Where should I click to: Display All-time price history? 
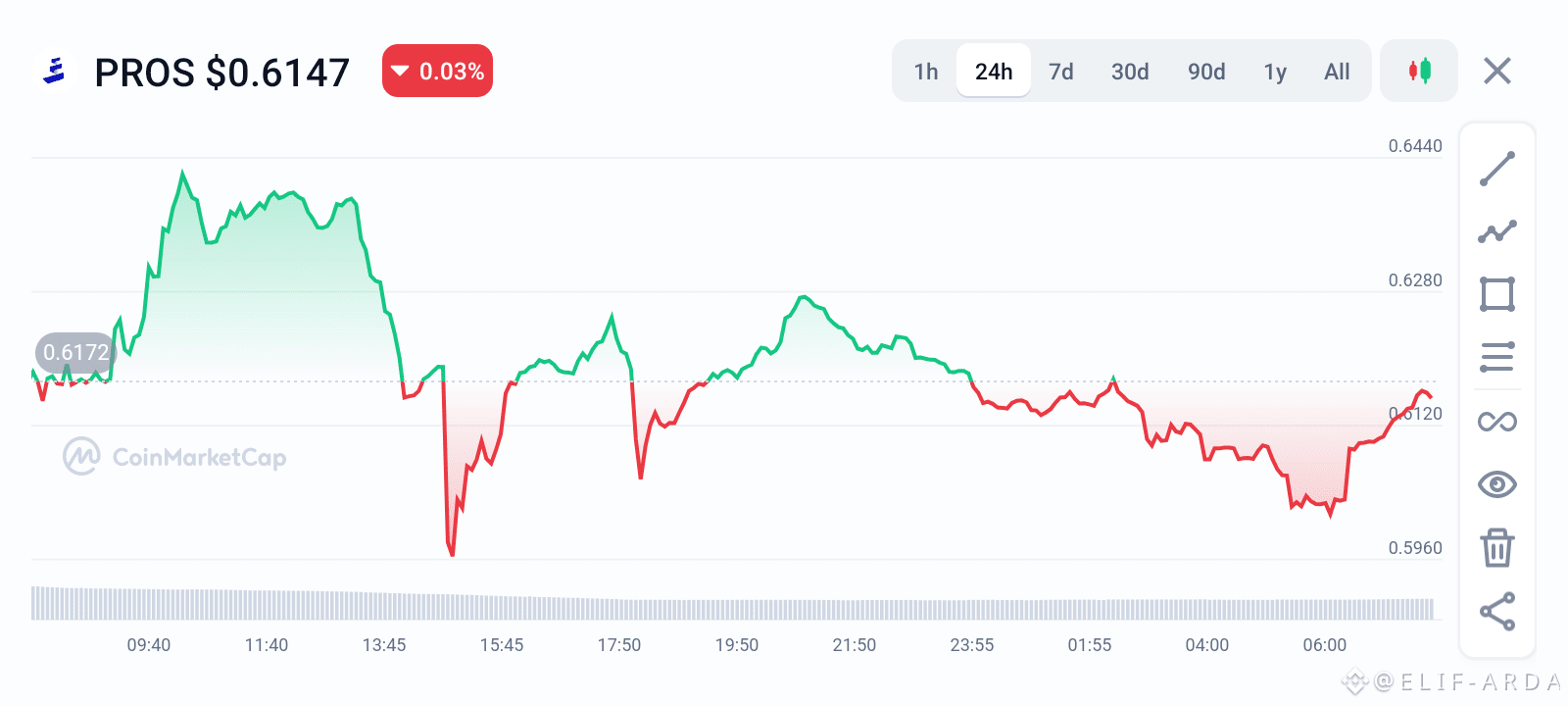tap(1337, 72)
